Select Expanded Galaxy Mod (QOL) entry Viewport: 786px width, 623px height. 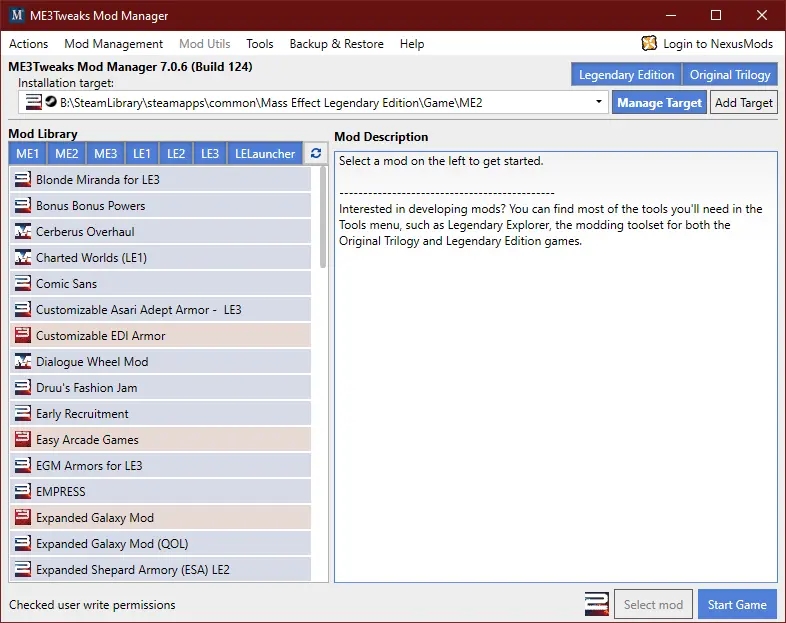click(x=160, y=543)
